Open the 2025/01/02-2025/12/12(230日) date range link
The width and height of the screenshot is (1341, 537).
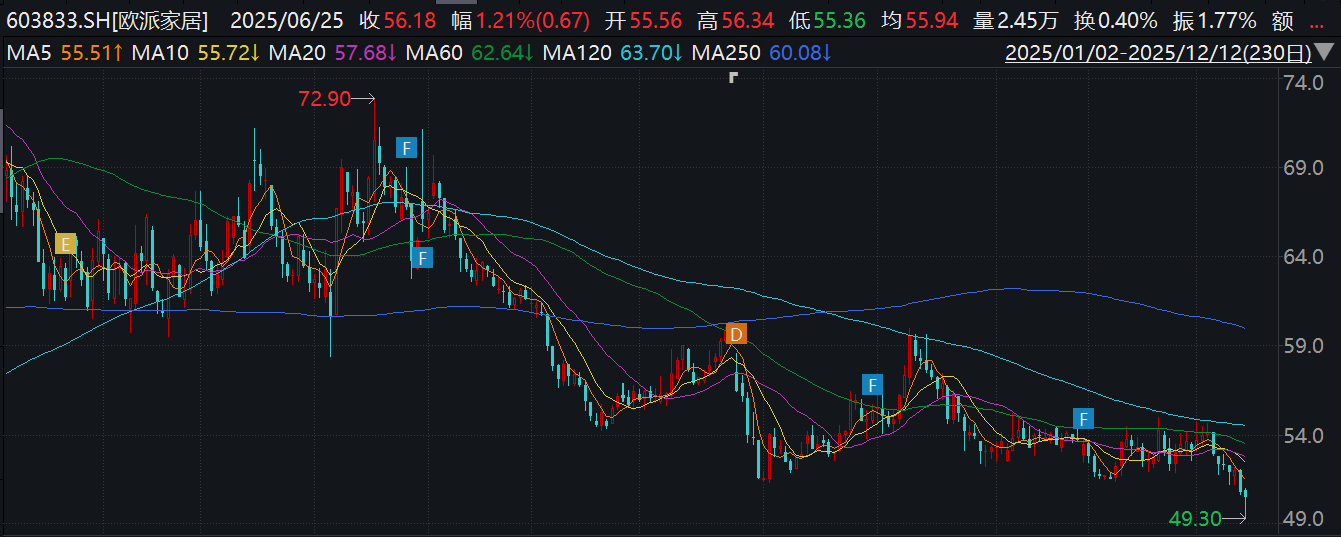tap(1157, 52)
